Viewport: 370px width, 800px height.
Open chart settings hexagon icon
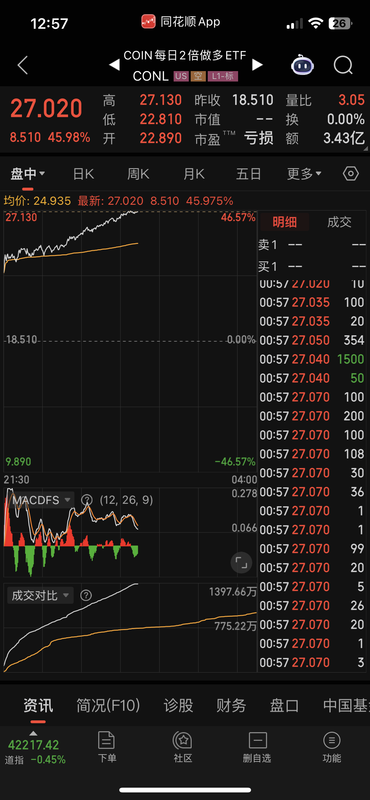click(351, 174)
